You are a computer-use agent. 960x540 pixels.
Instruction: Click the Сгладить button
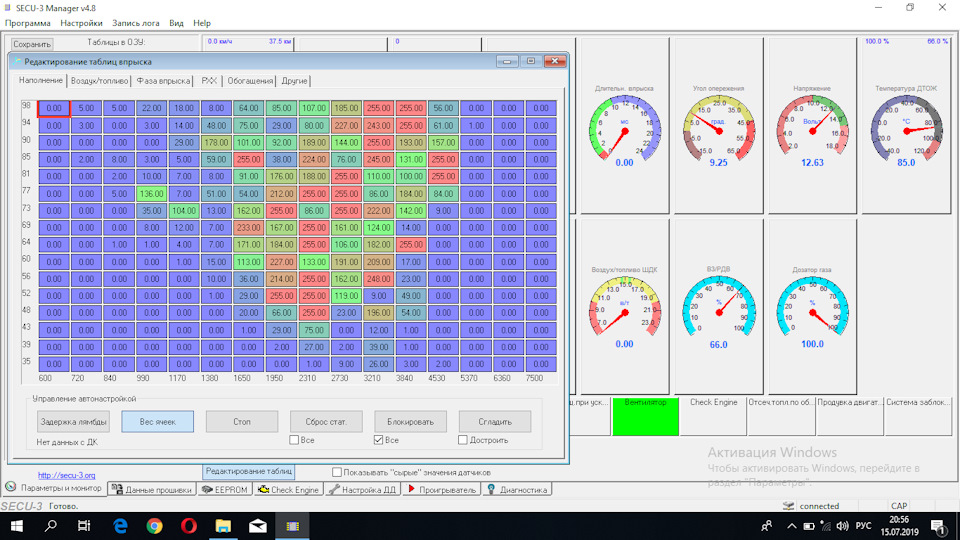point(495,422)
